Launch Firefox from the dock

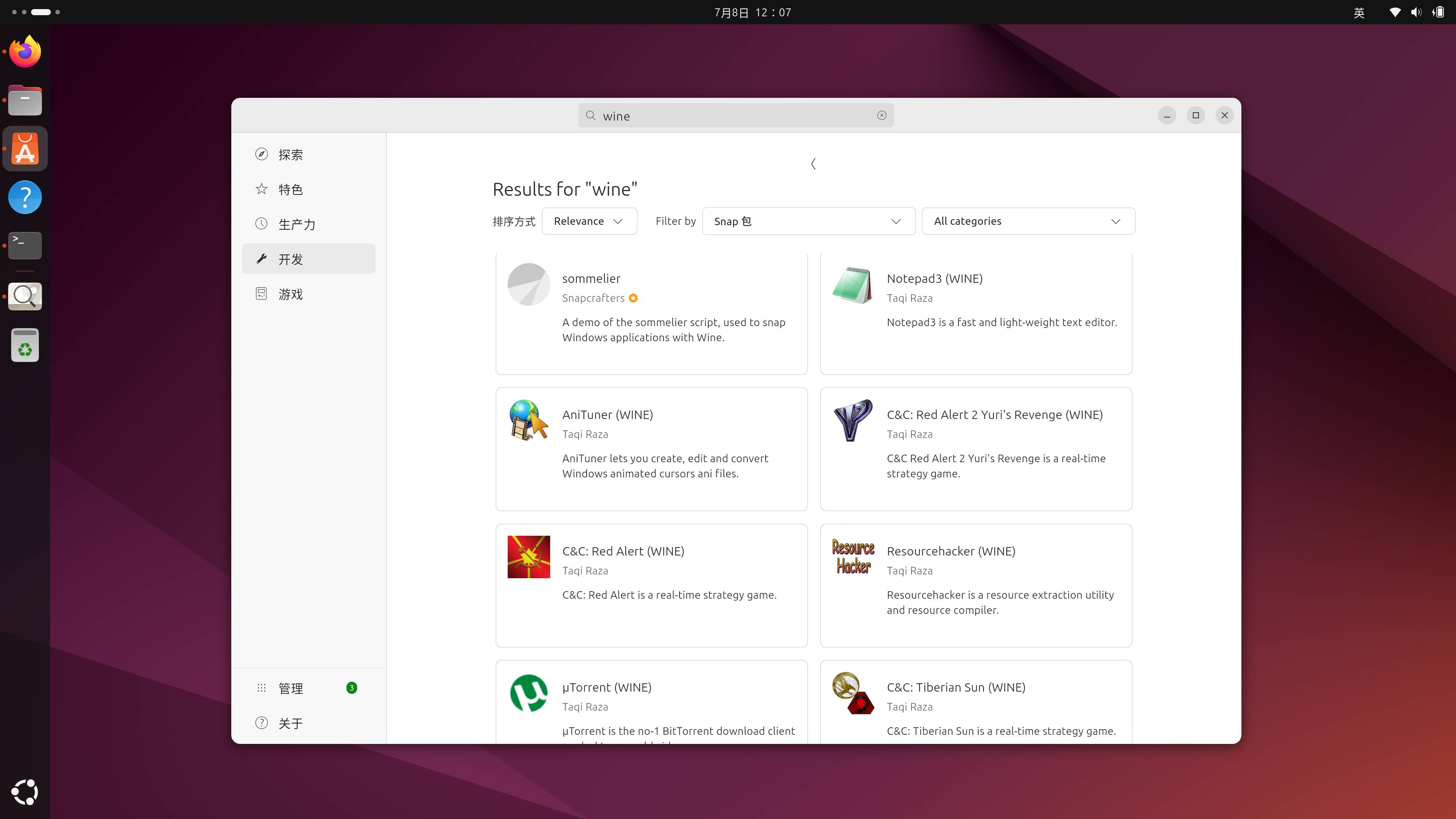pos(25,52)
